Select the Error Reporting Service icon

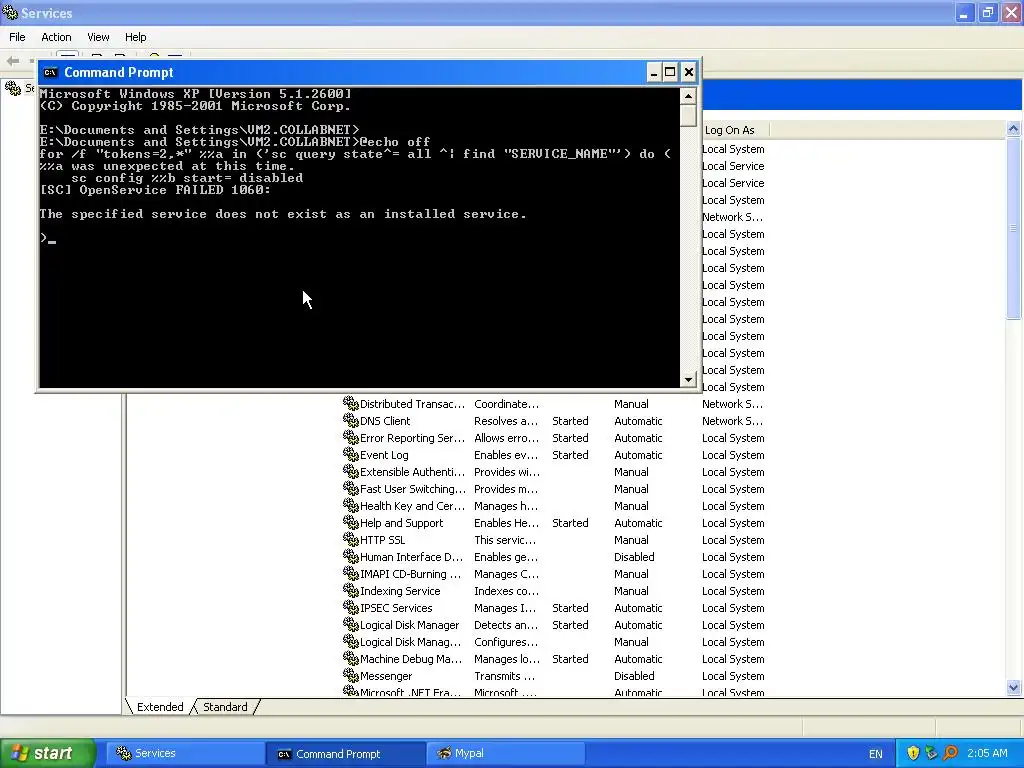point(351,438)
